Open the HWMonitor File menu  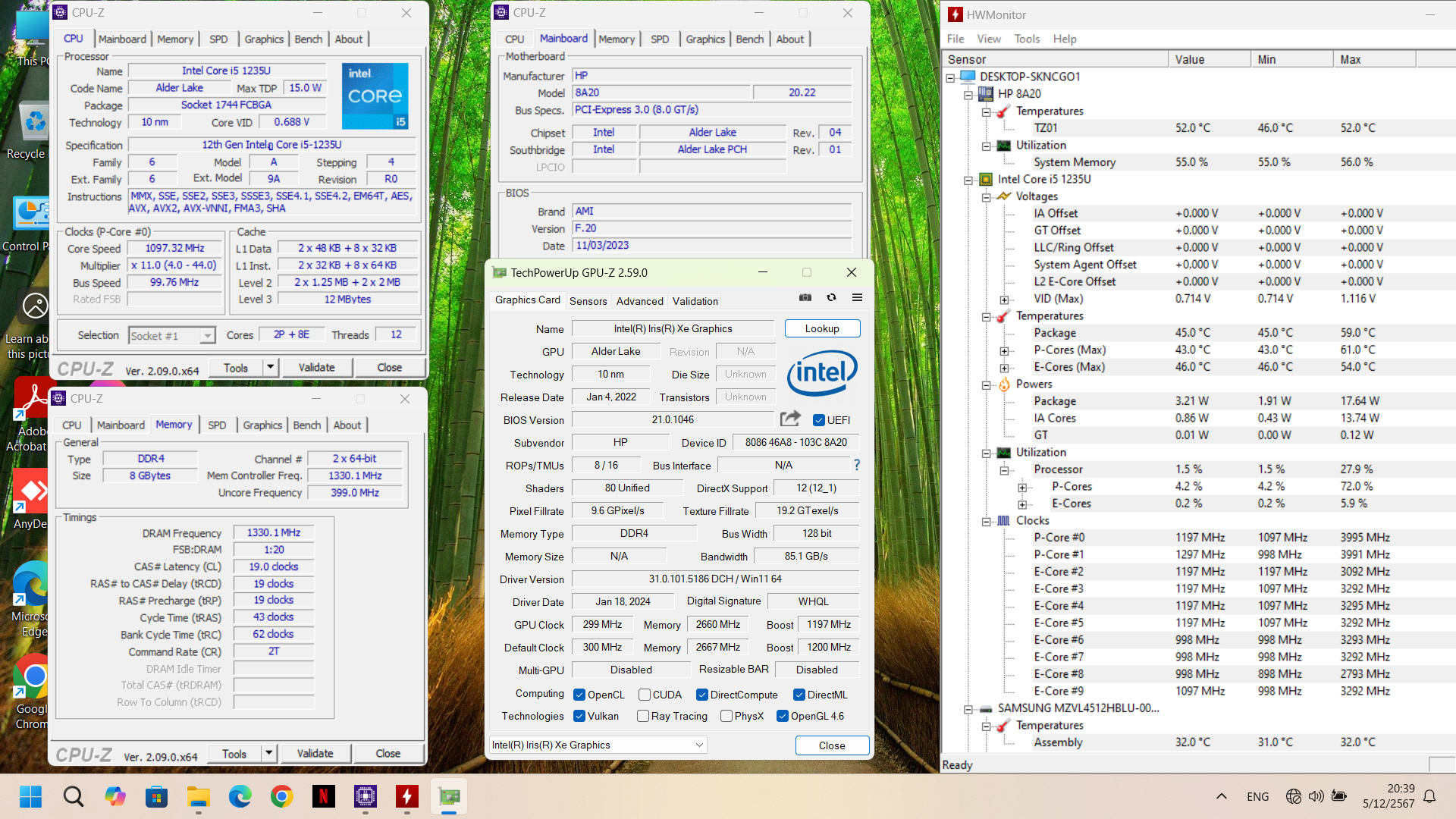point(955,39)
